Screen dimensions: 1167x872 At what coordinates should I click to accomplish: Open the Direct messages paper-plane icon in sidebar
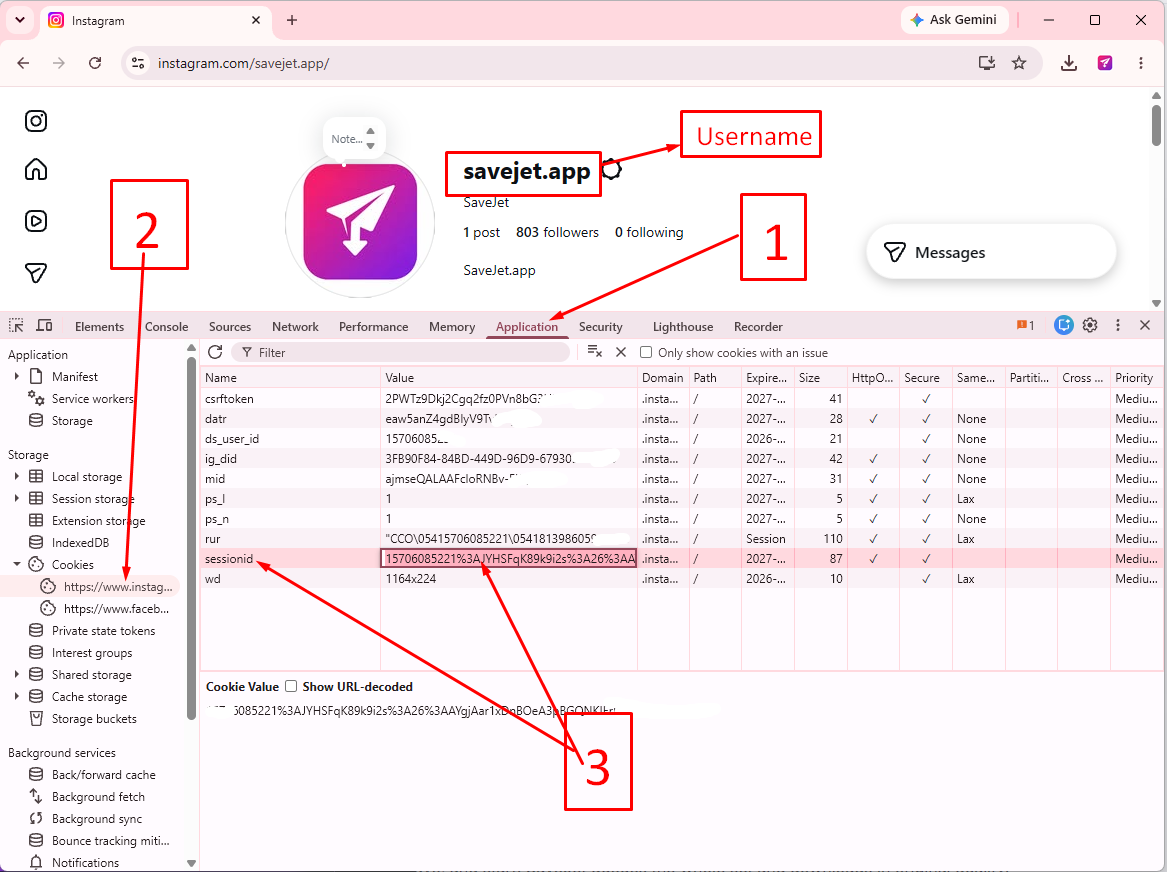[x=36, y=273]
